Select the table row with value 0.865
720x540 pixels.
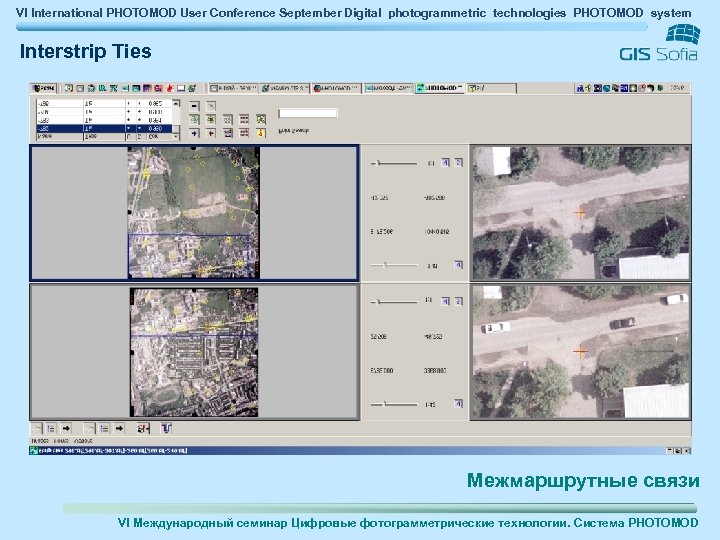pyautogui.click(x=104, y=103)
